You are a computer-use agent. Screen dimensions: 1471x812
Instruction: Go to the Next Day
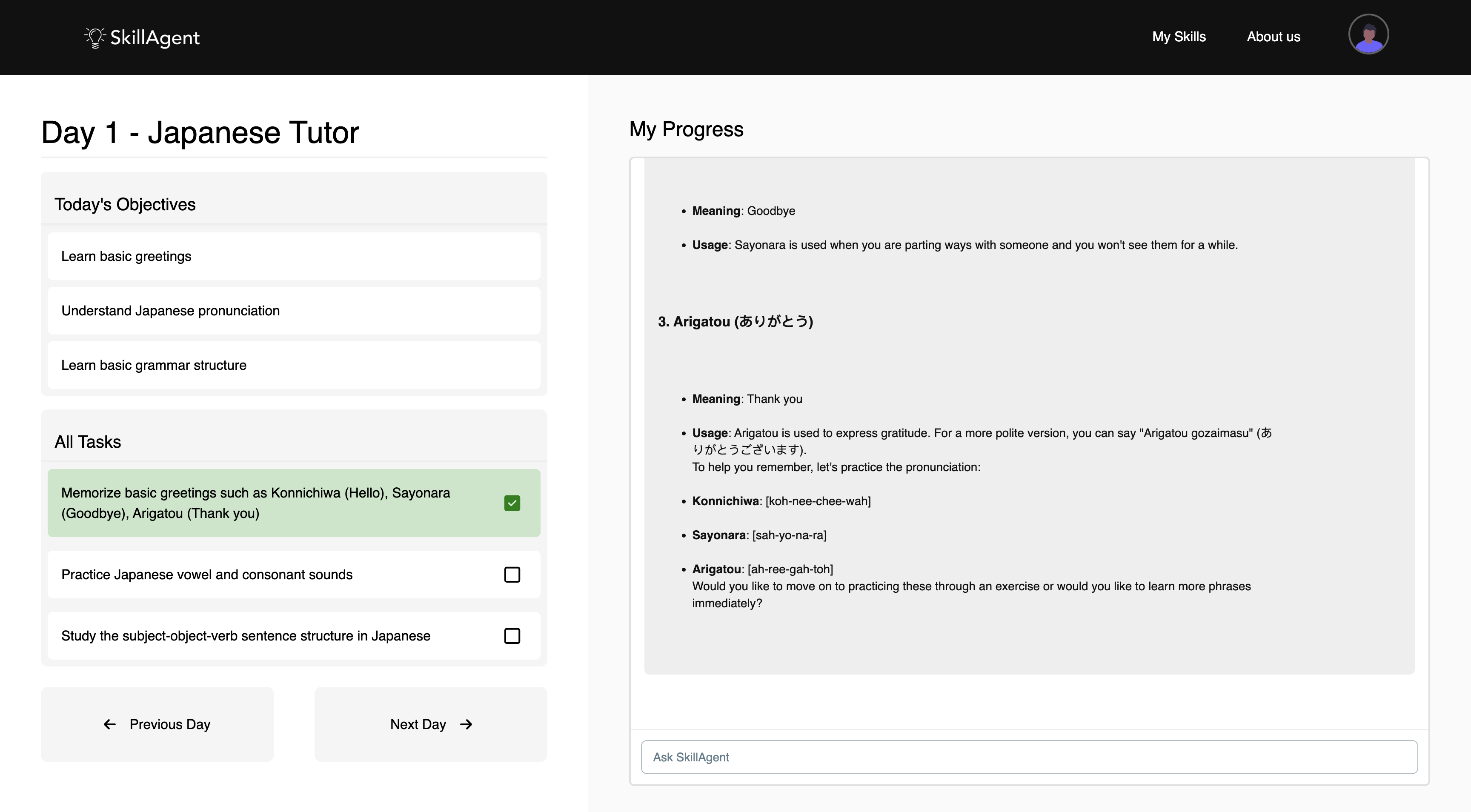(431, 724)
